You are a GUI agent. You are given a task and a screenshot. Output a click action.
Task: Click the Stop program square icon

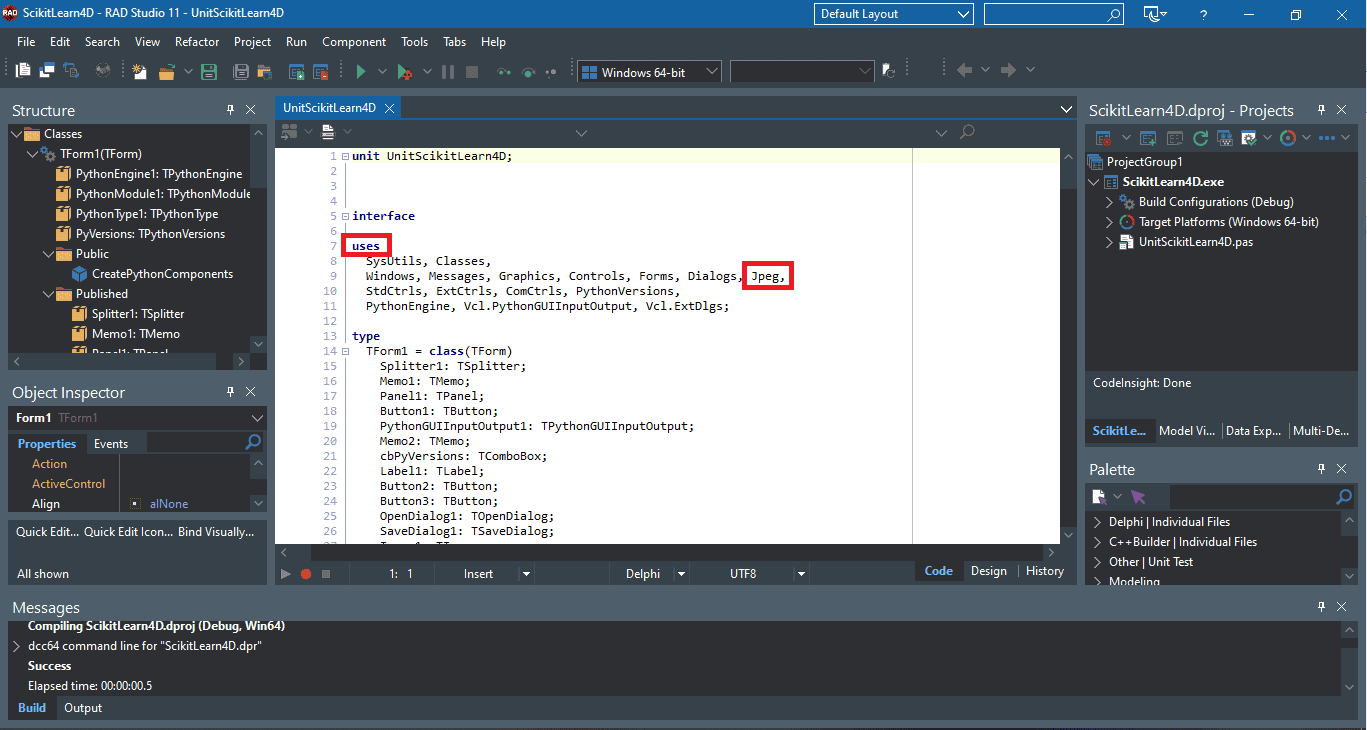(x=472, y=71)
